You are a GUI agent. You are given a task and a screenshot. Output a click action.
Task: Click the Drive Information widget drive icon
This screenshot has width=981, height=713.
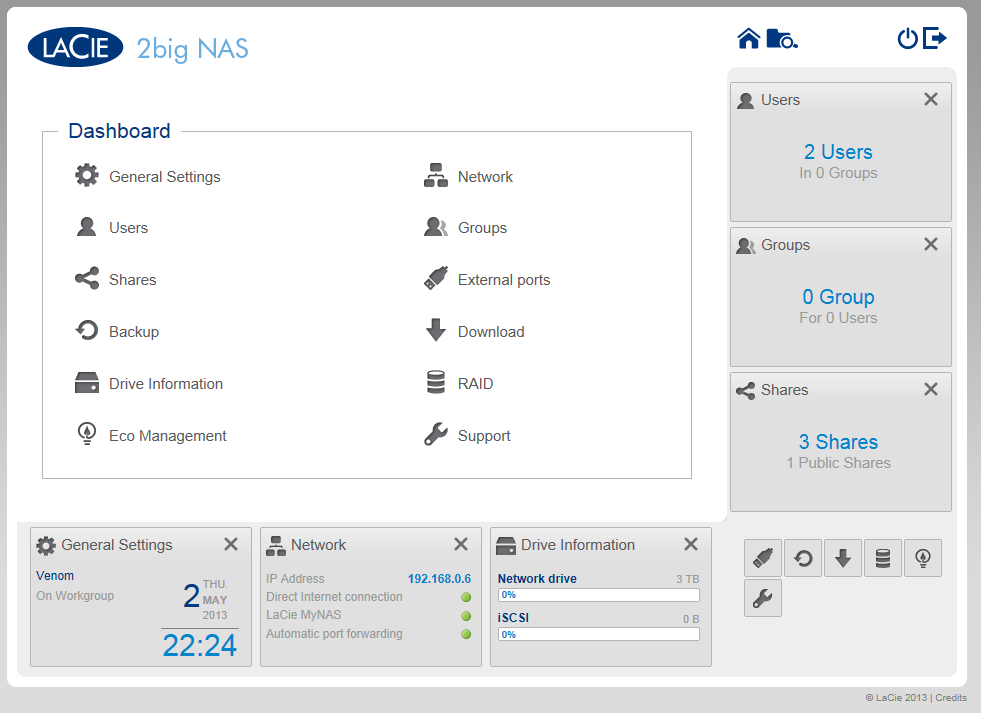coord(506,546)
